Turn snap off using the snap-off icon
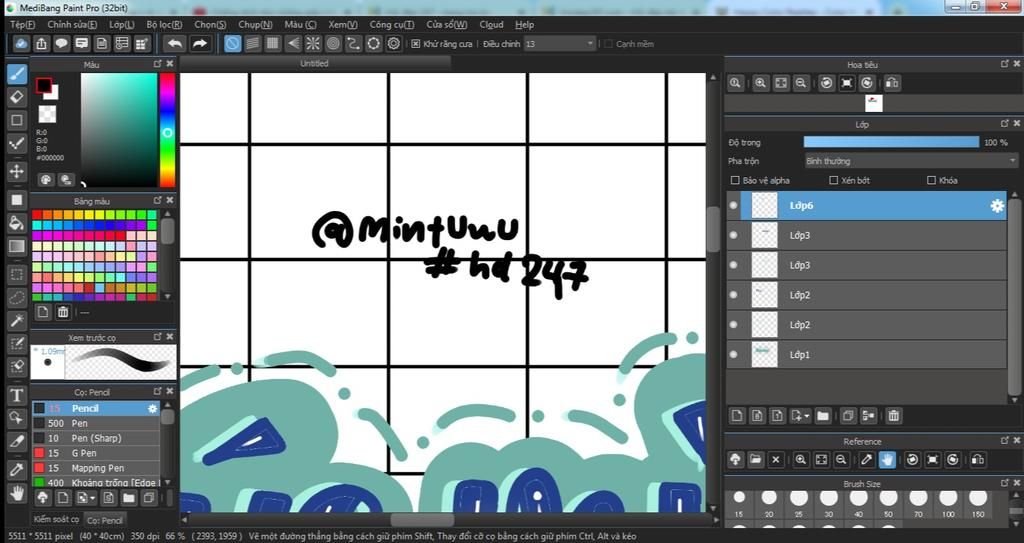The width and height of the screenshot is (1024, 543). [x=232, y=44]
